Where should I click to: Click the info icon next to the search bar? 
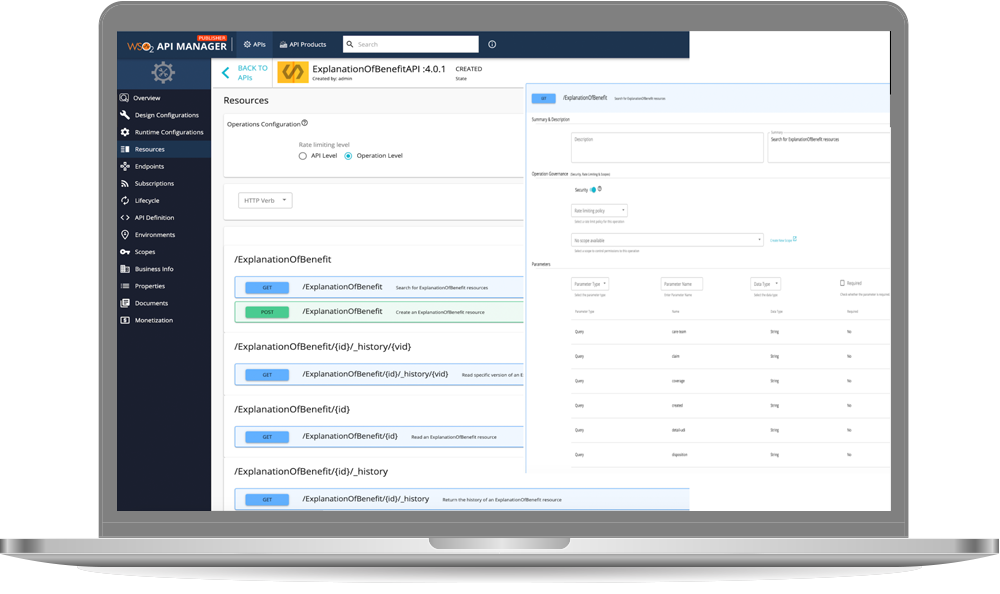pyautogui.click(x=492, y=44)
